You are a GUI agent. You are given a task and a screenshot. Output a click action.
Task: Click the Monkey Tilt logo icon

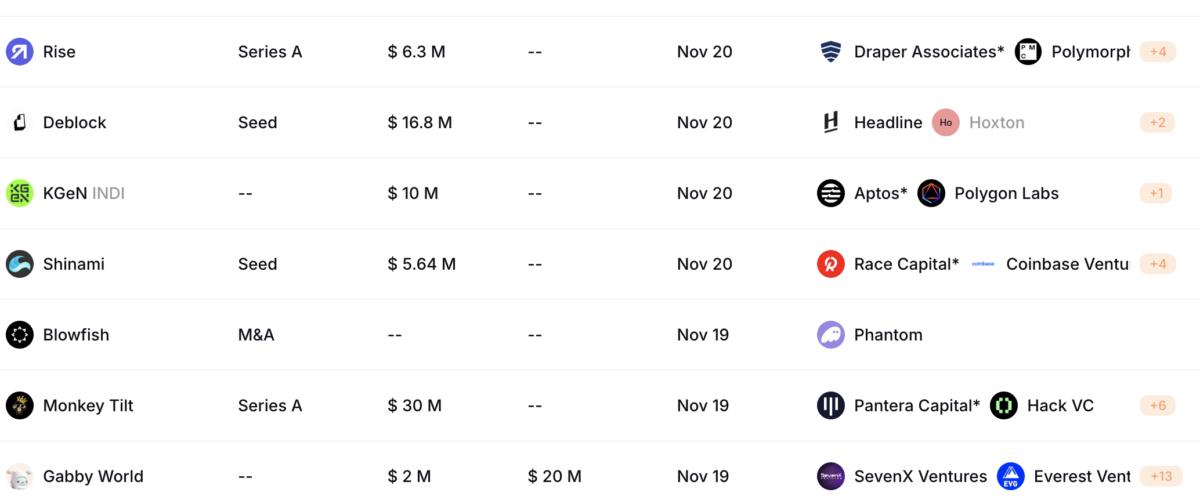click(x=20, y=406)
